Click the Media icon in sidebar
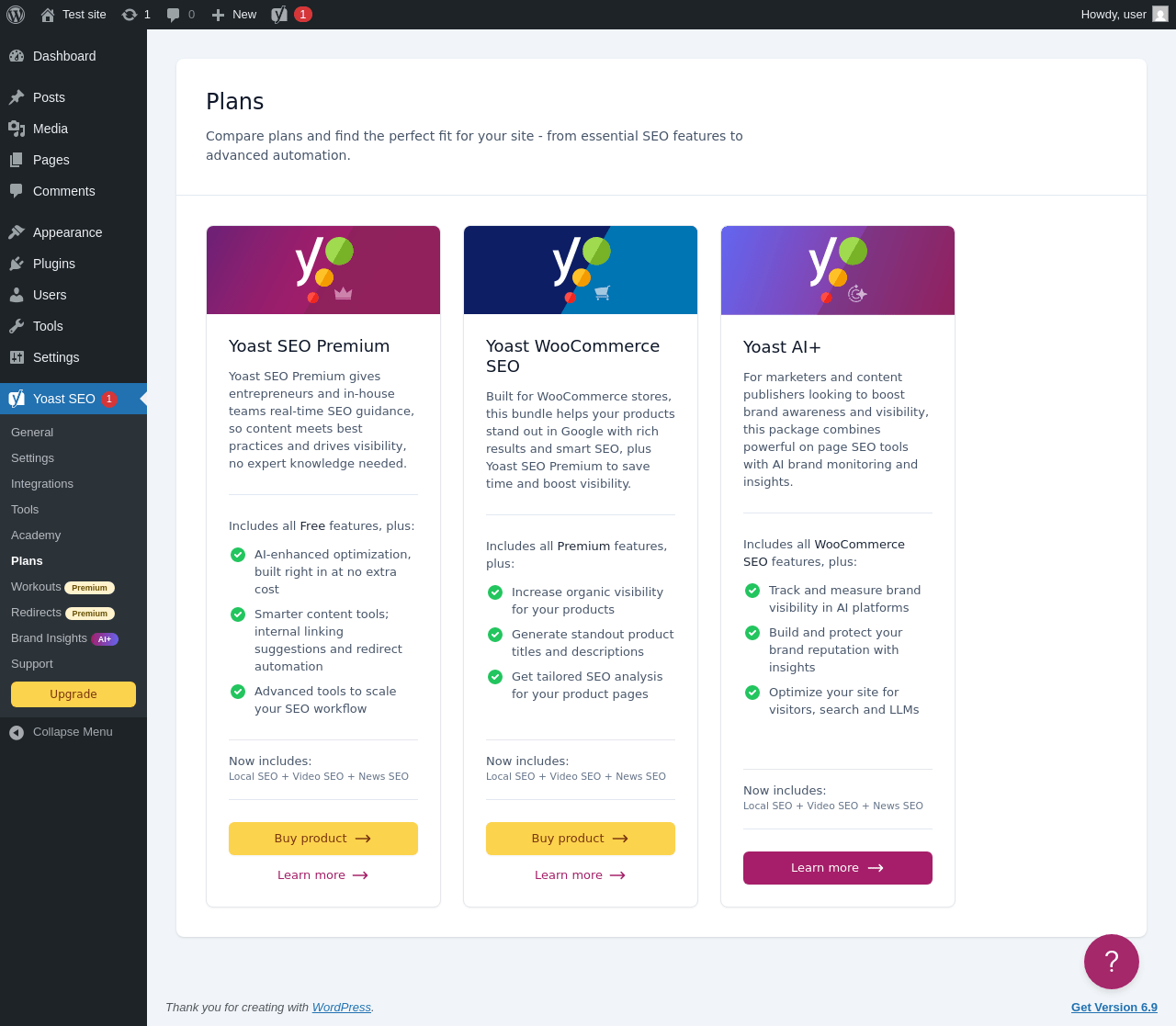Viewport: 1176px width, 1026px height. pos(17,129)
